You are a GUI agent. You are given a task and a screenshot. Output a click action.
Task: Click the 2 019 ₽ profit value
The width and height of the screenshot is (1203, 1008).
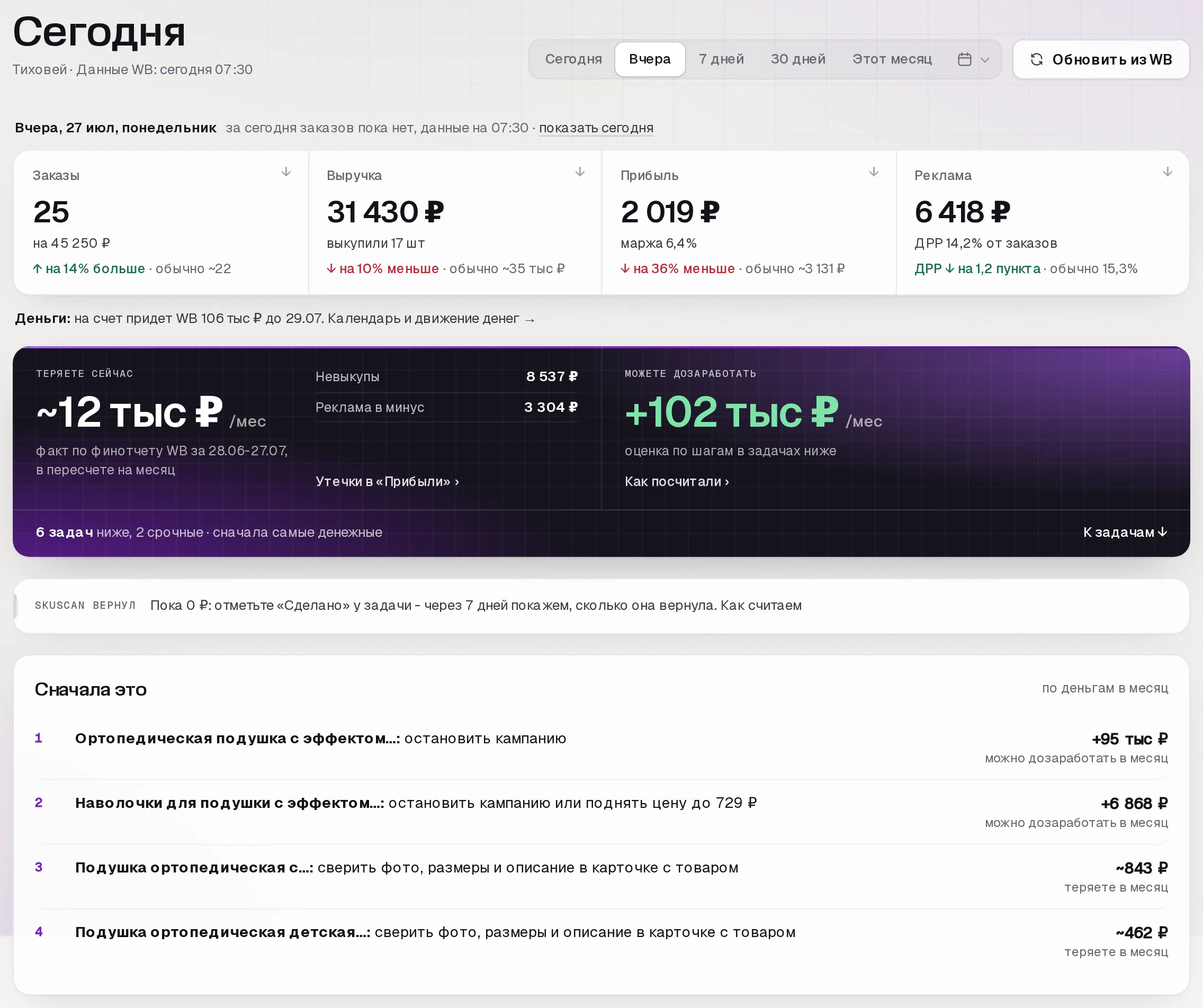[x=670, y=212]
